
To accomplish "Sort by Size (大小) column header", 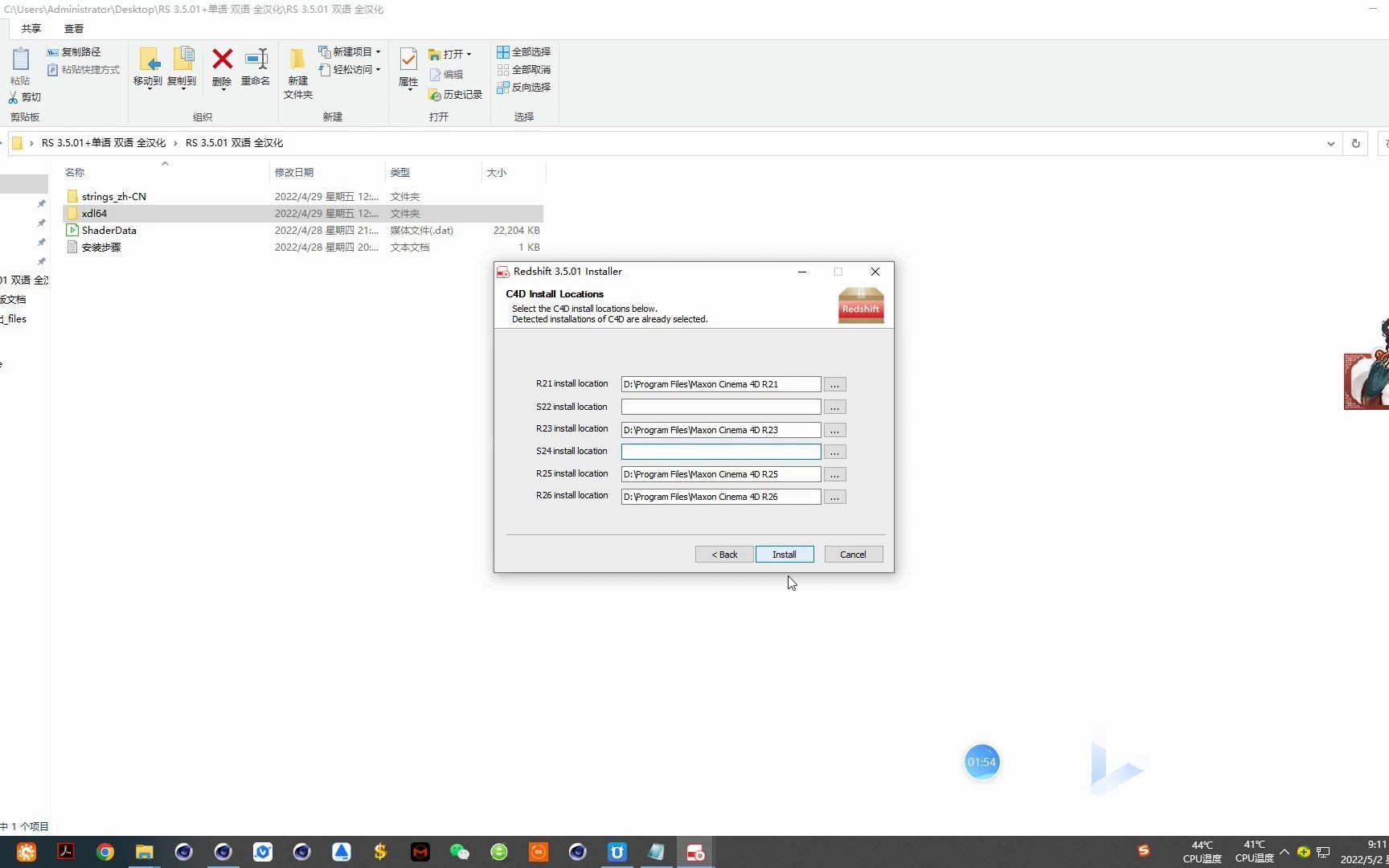I will (x=497, y=173).
